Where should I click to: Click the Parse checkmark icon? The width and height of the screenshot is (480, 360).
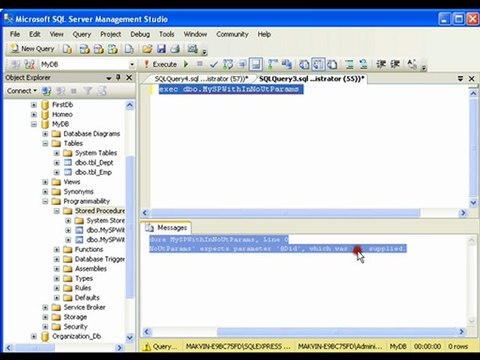pyautogui.click(x=214, y=64)
